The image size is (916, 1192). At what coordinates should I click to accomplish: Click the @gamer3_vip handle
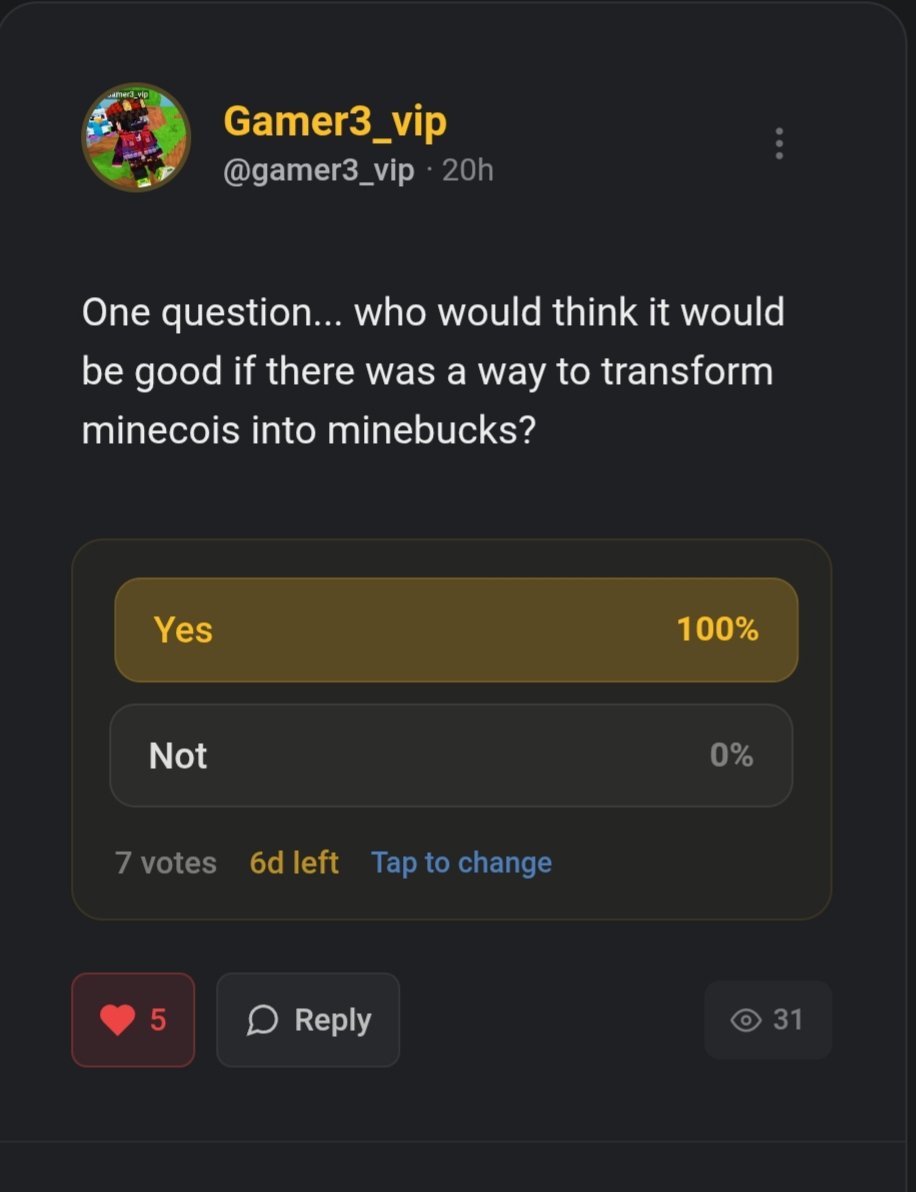tap(318, 170)
